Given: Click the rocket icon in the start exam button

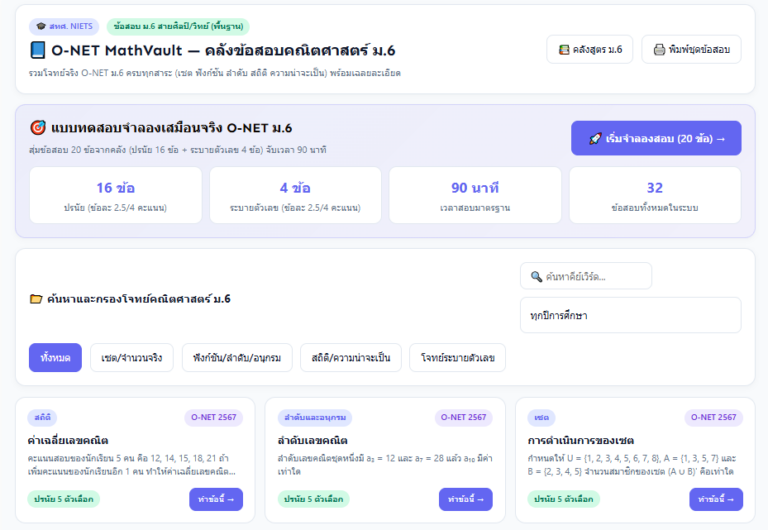Looking at the screenshot, I should [595, 139].
